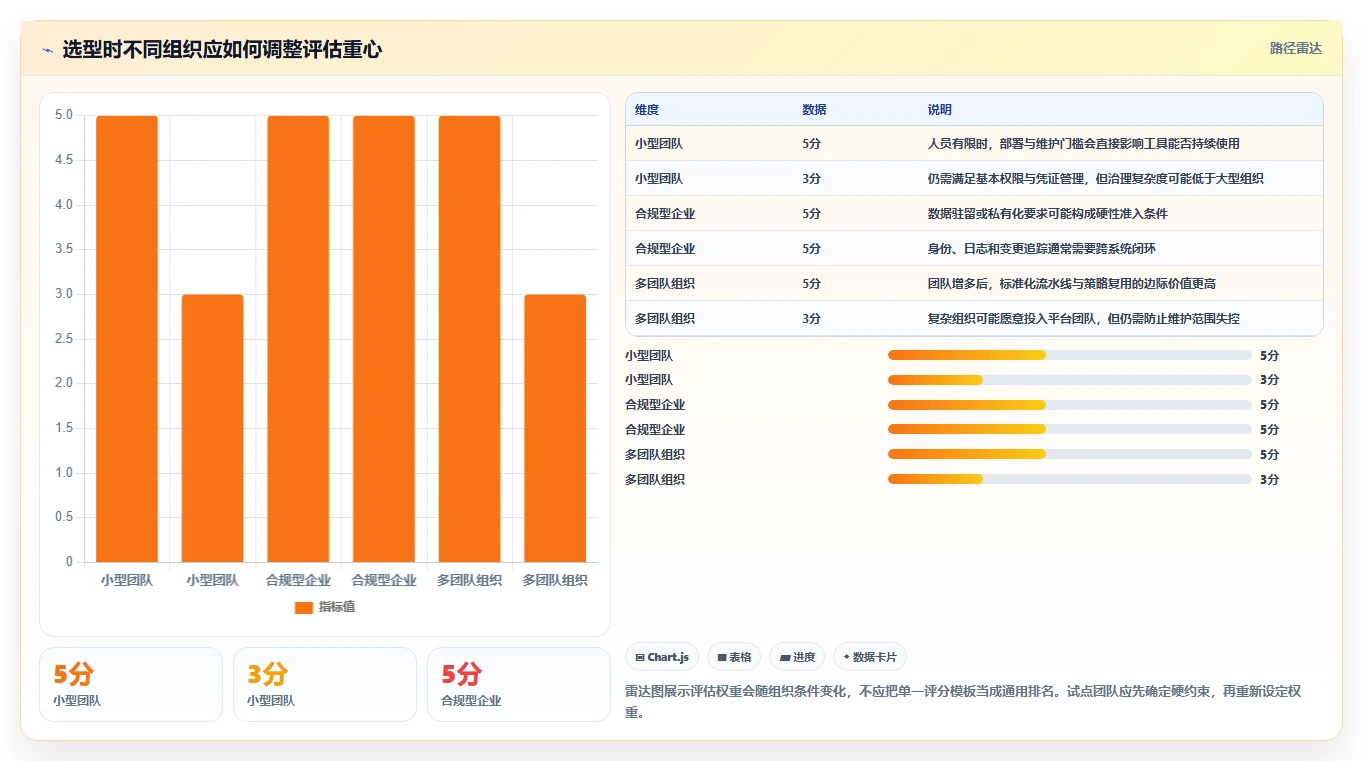
Task: Click the title 选型时不同组织应如何调整评估重心
Action: click(222, 50)
